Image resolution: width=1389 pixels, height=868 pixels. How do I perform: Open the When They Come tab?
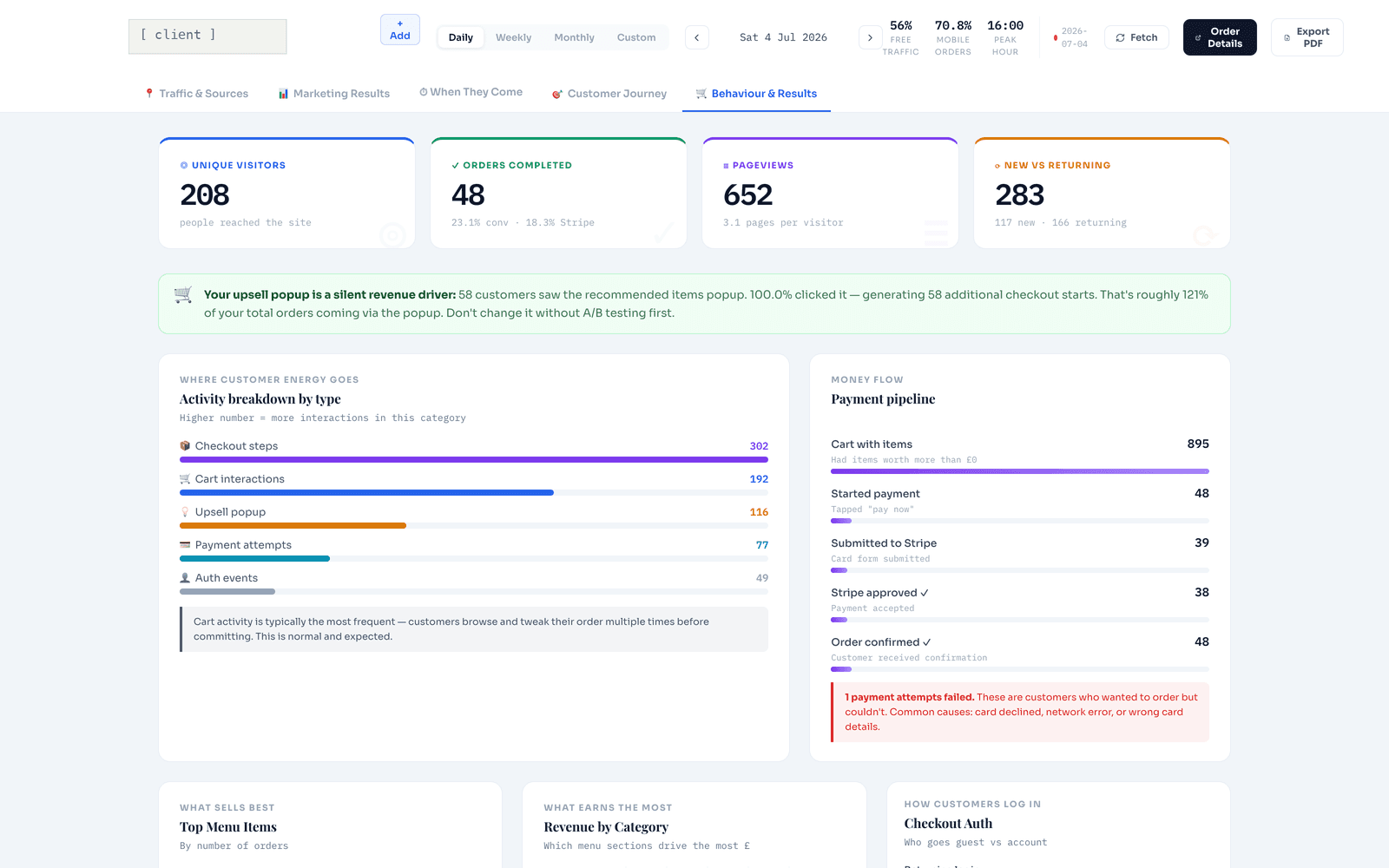471,92
